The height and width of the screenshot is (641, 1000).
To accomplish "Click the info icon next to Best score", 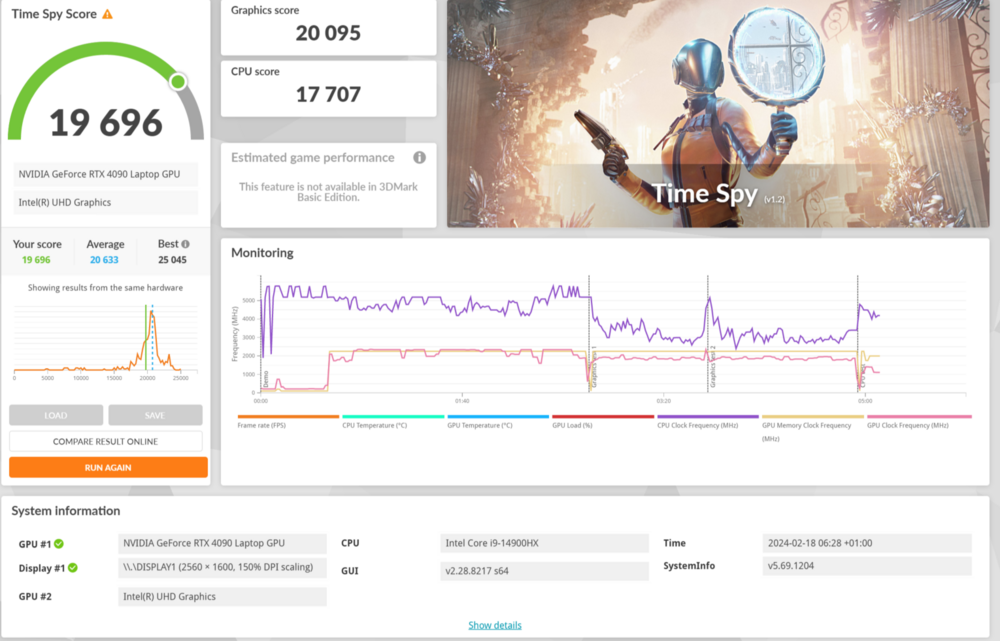I will [185, 243].
